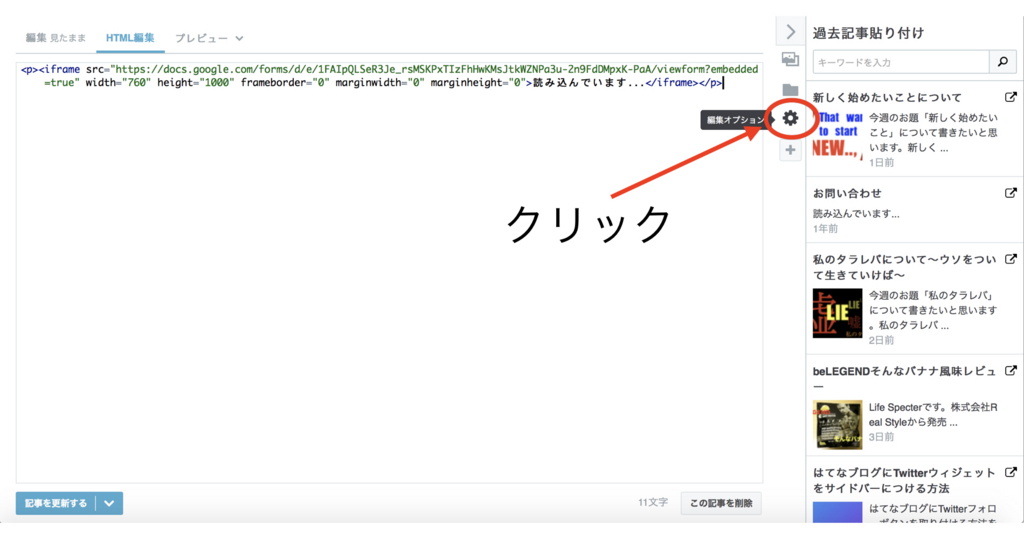Open the photo insert icon in sidebar
The width and height of the screenshot is (1024, 539).
click(790, 59)
